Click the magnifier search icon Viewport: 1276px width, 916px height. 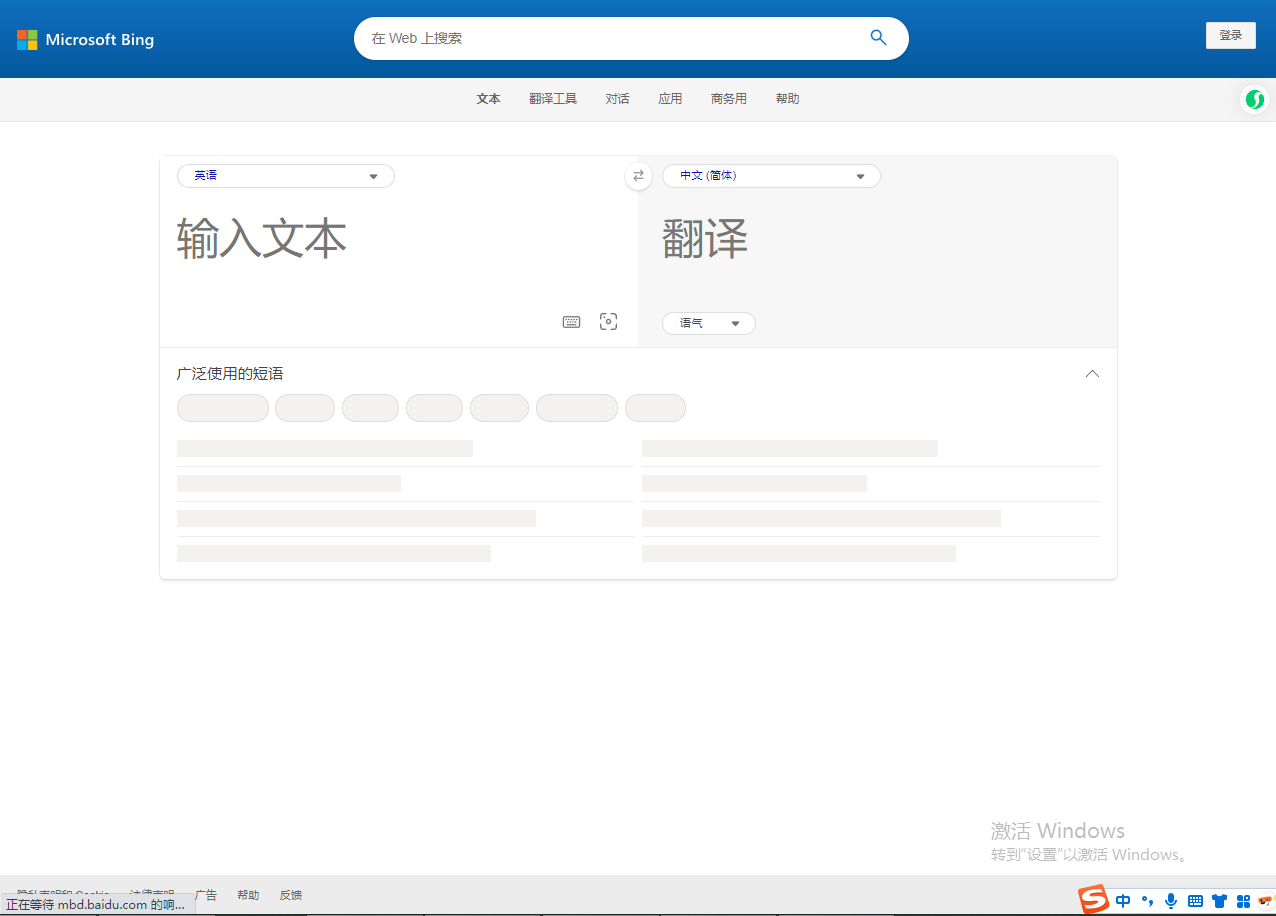pos(878,38)
